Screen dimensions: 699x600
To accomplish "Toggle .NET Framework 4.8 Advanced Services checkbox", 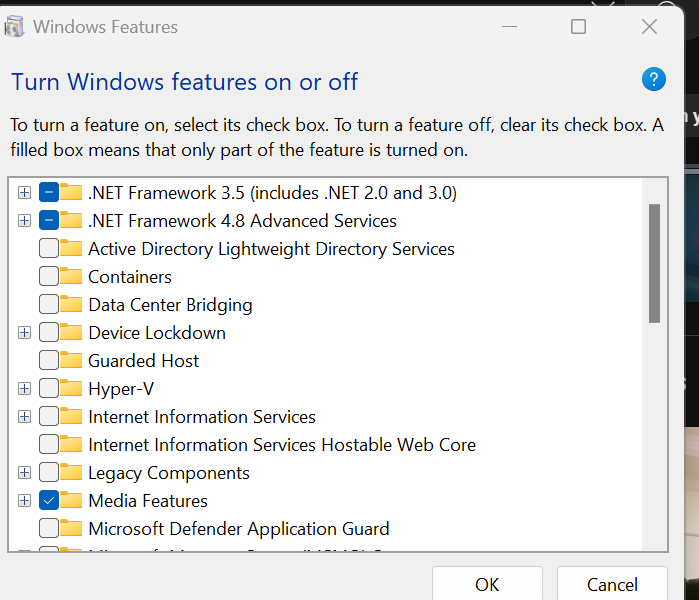I will click(x=49, y=221).
